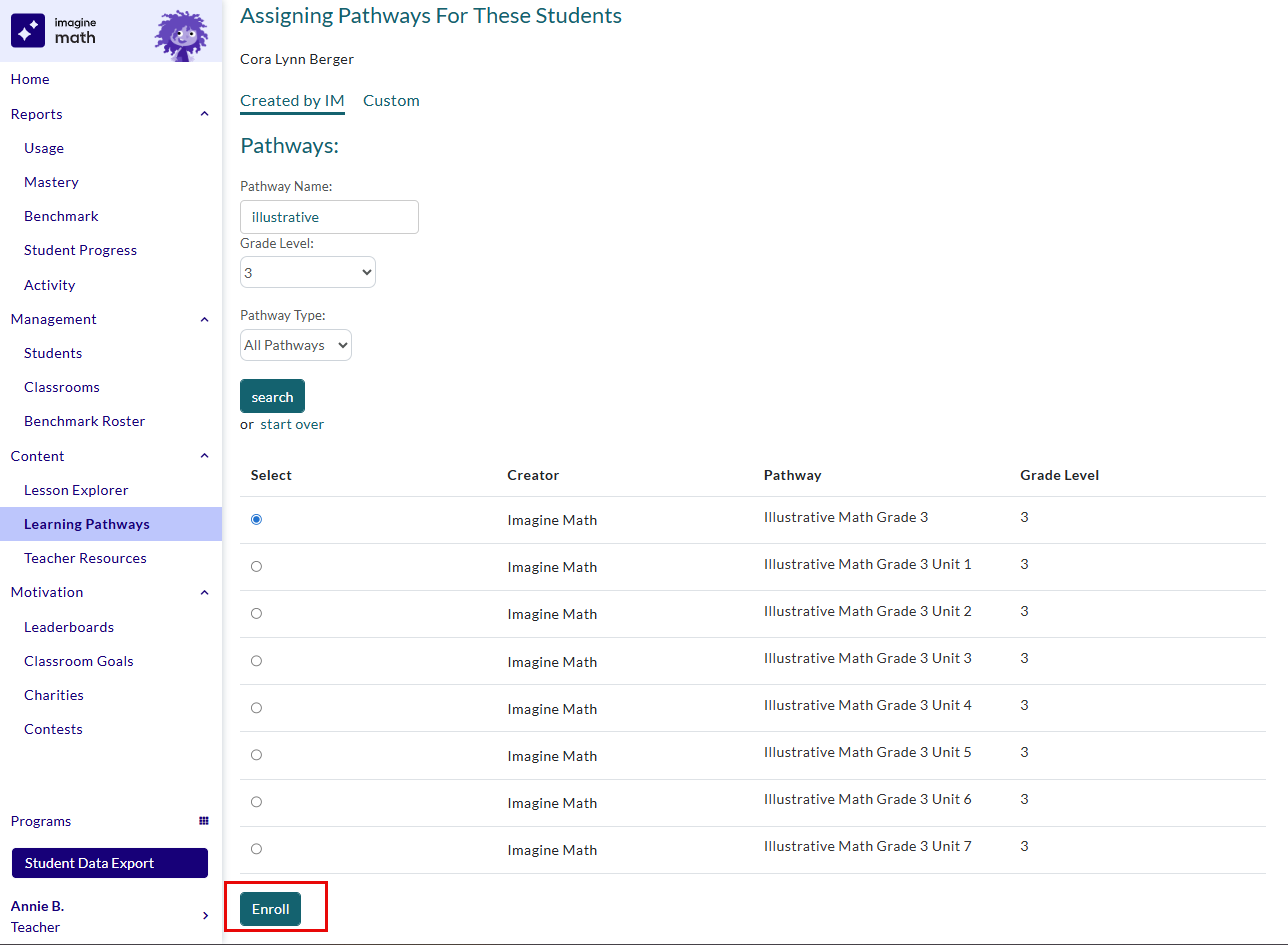Click the search button
1288x945 pixels.
click(272, 397)
